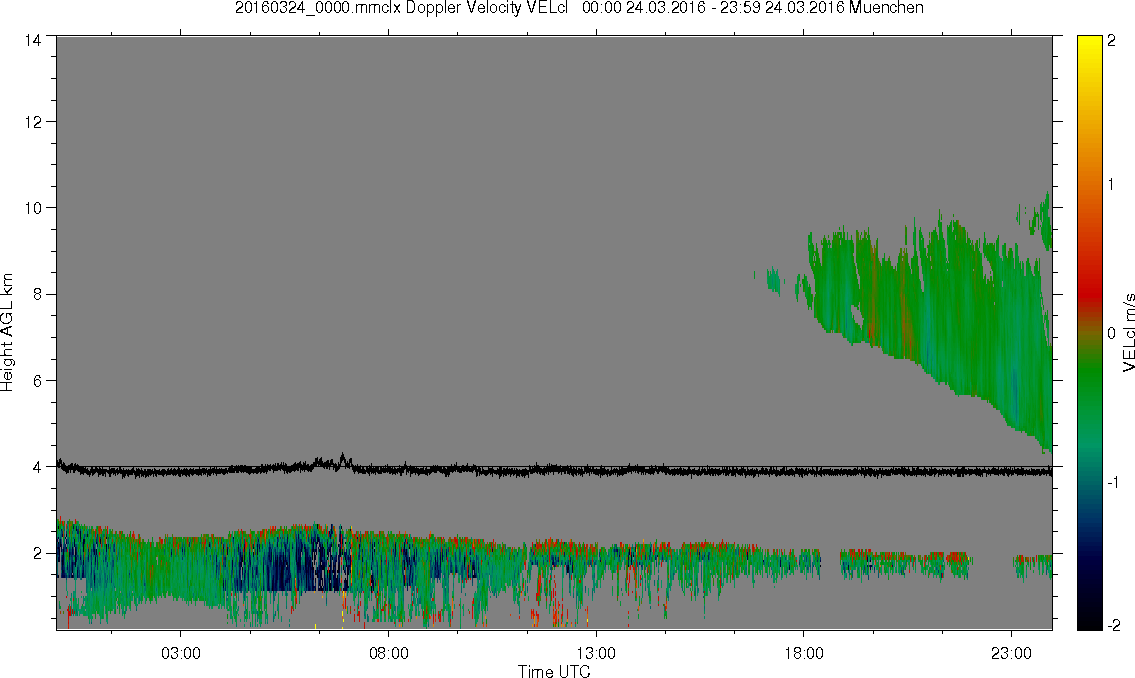Click the '23:00' time tick label
Viewport: 1135px width, 678px height.
pos(1012,653)
